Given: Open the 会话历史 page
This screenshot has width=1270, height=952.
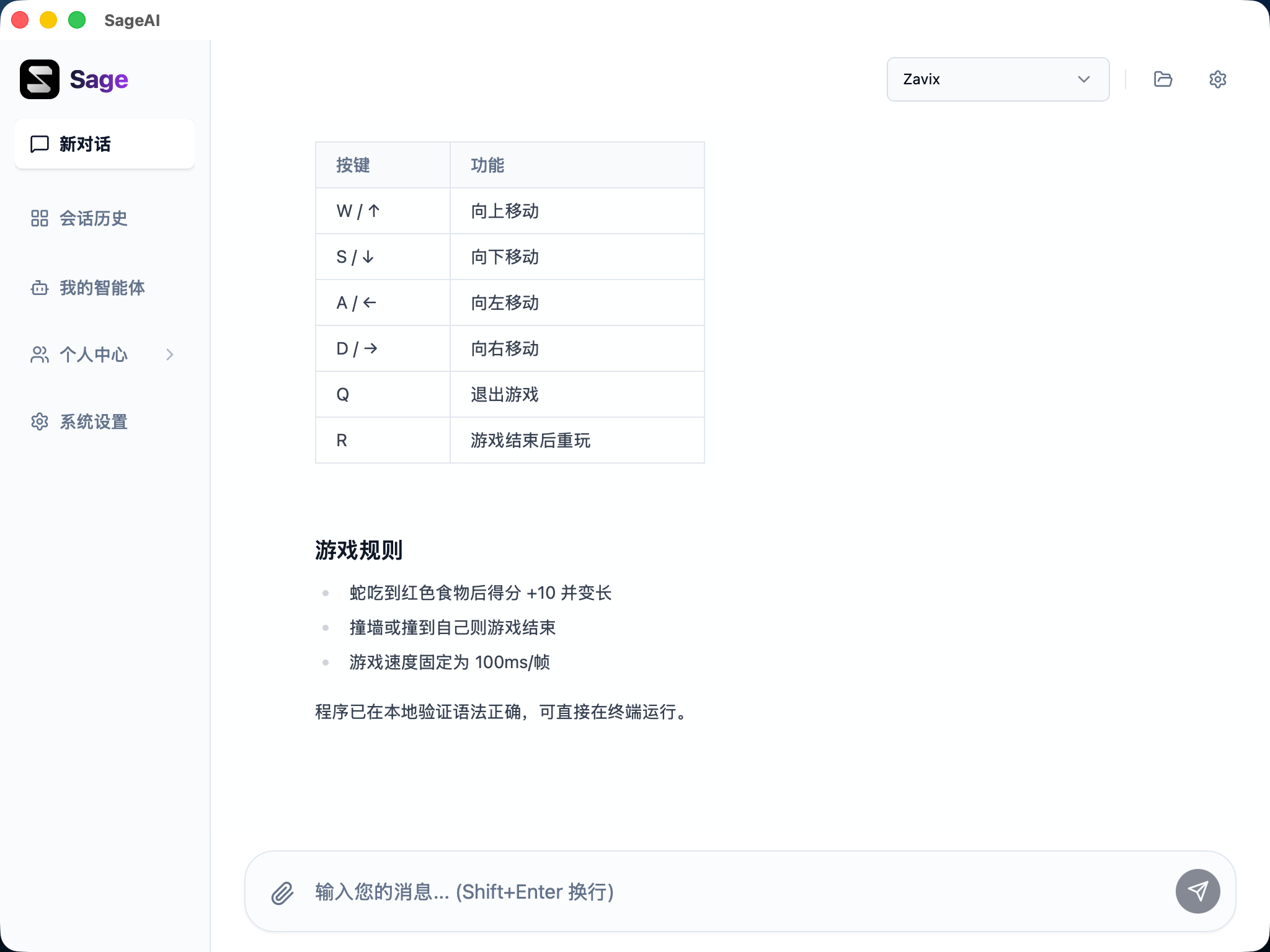Looking at the screenshot, I should click(93, 218).
